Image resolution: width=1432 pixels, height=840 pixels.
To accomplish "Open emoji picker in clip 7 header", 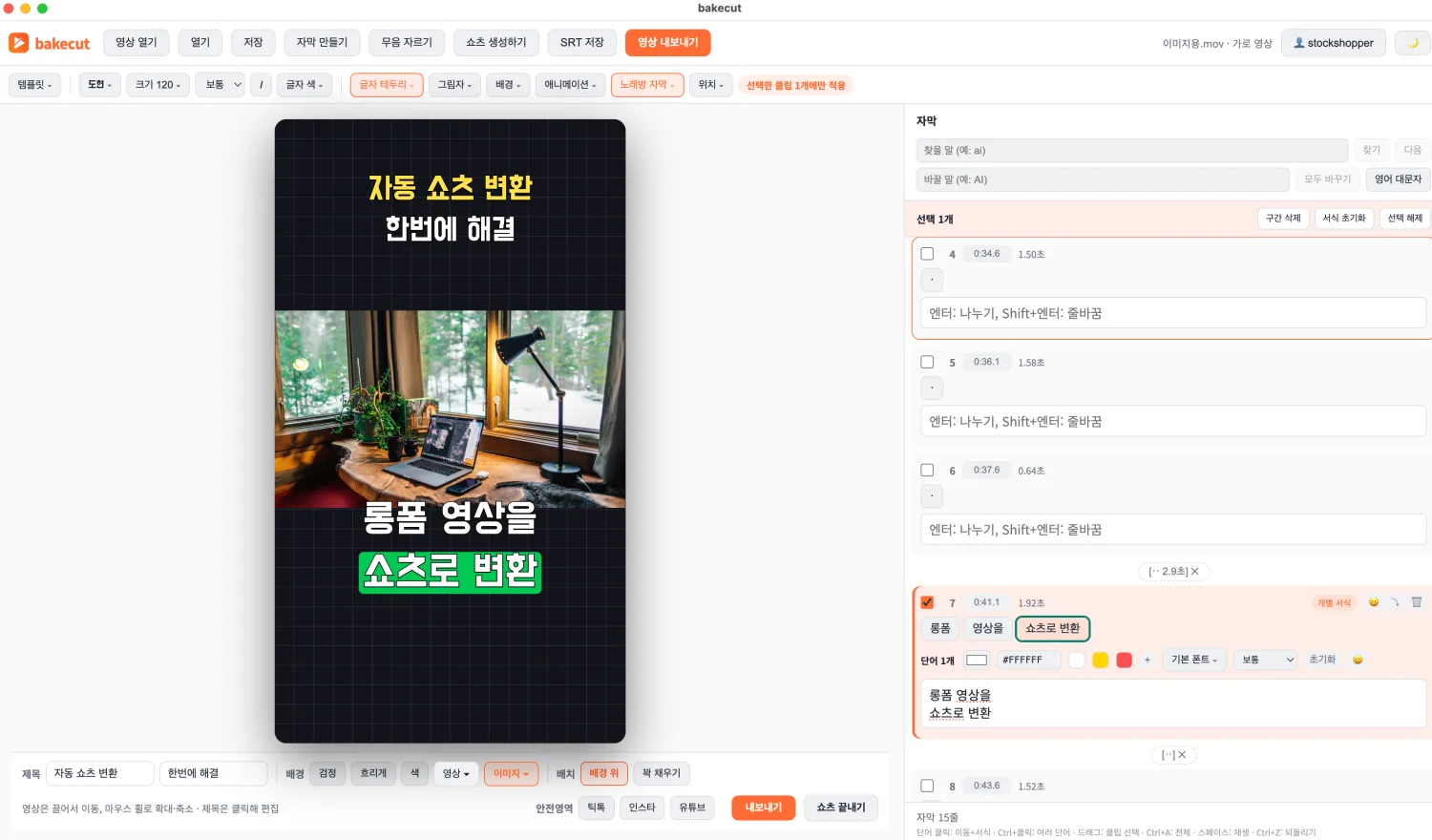I will tap(1374, 602).
